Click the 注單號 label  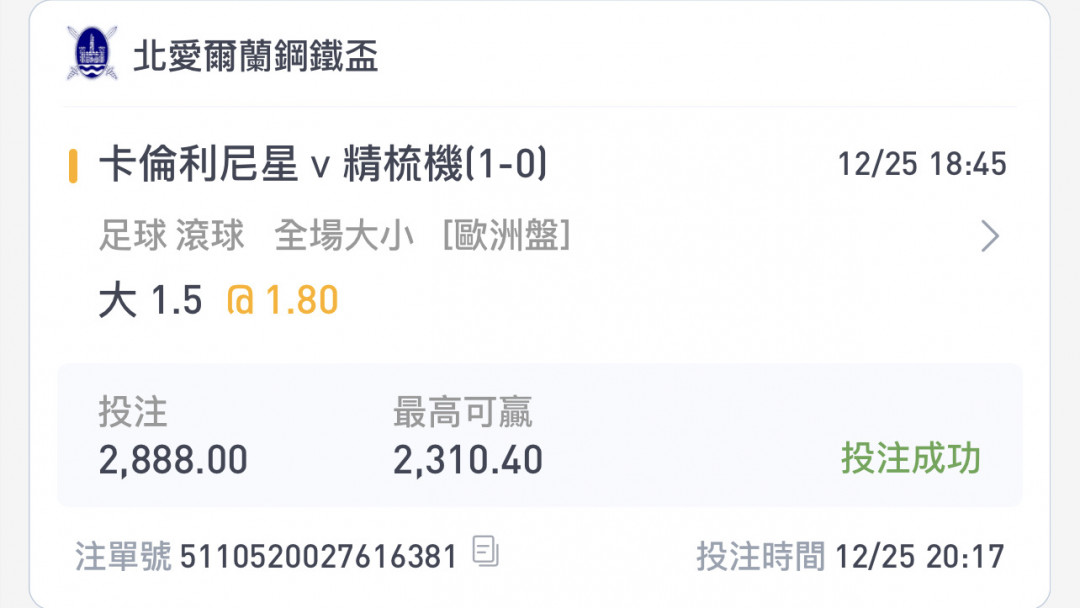pos(123,556)
